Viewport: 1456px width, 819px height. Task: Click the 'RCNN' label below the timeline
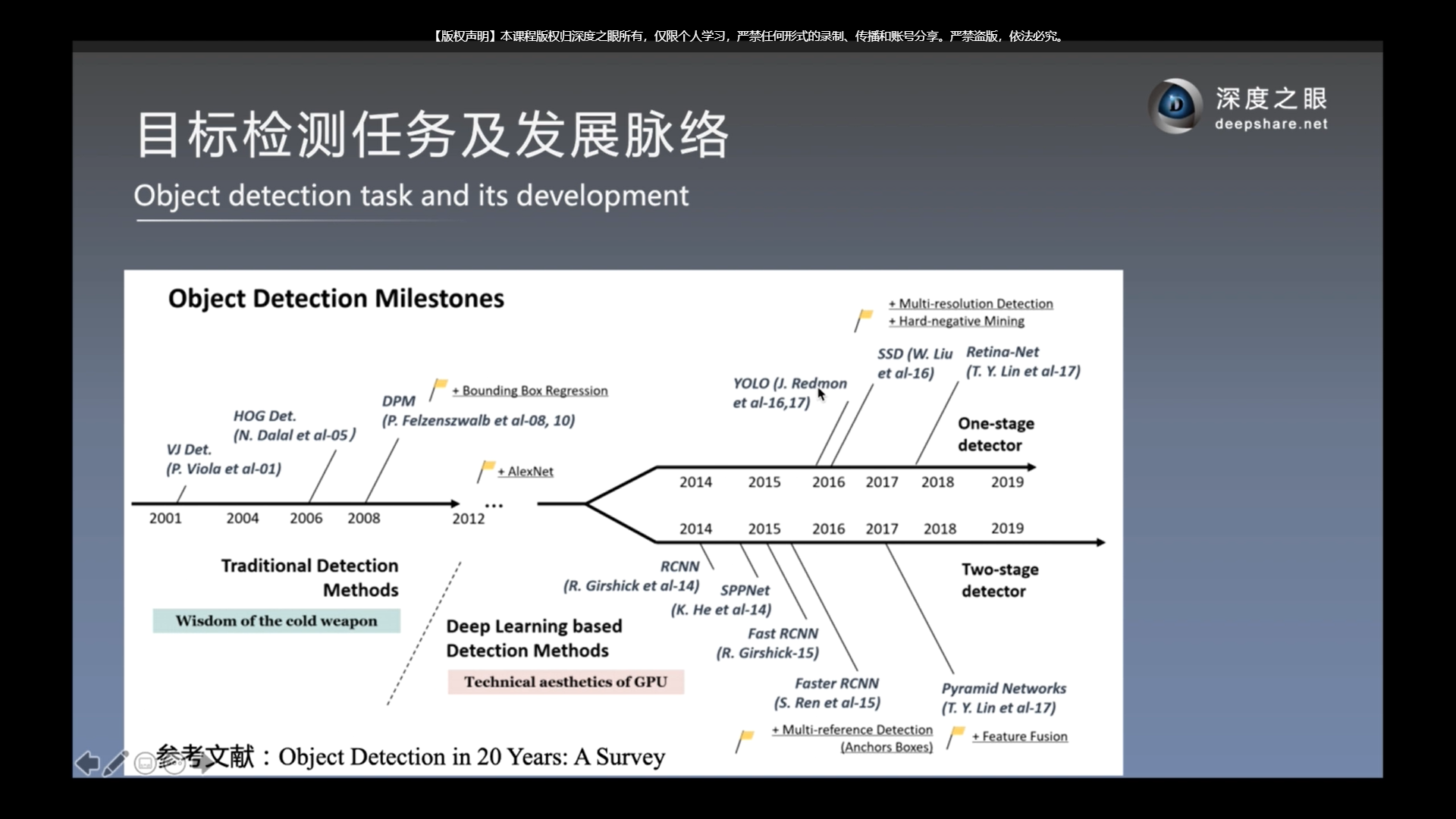tap(679, 566)
